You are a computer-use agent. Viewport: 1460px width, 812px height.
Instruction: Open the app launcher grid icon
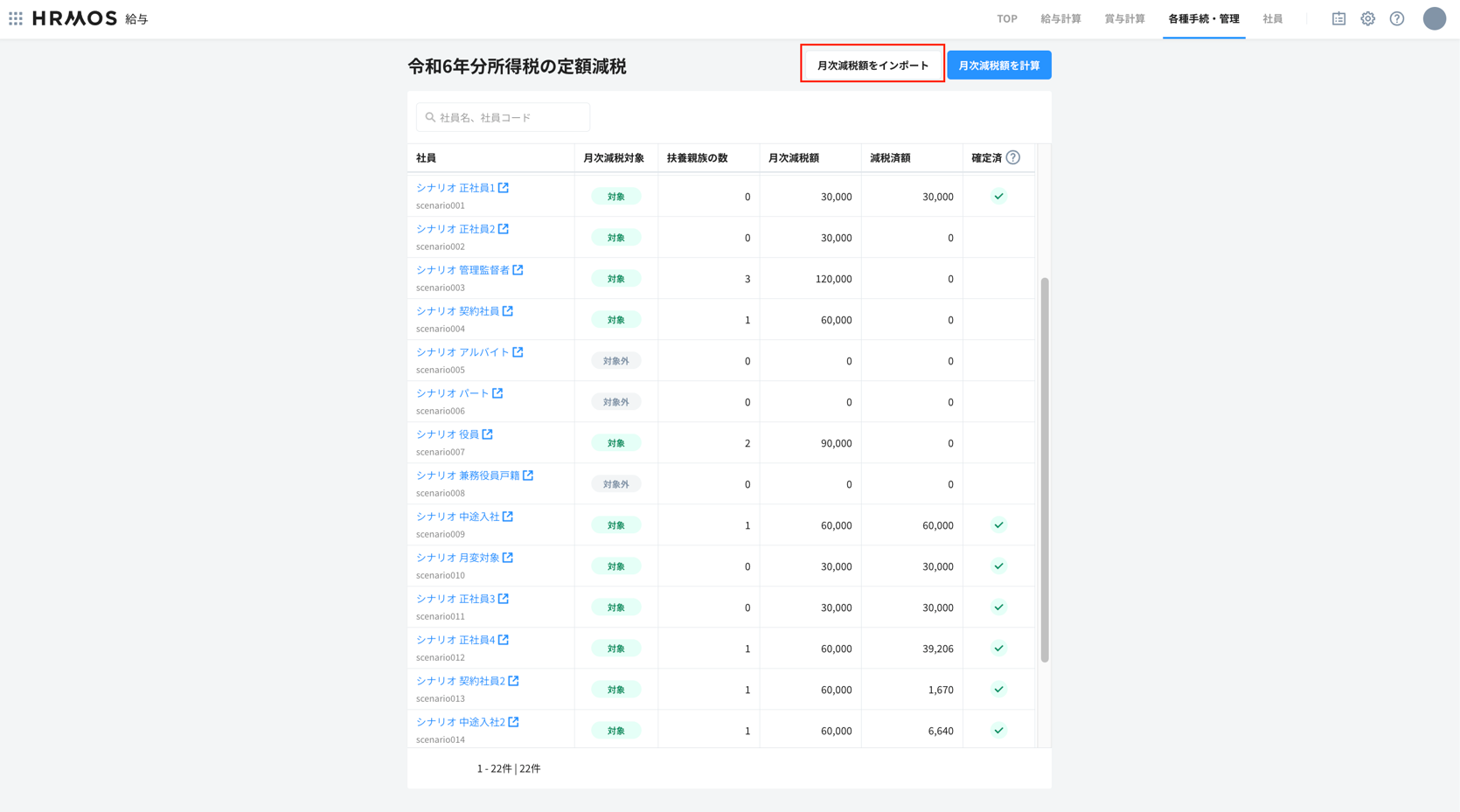[16, 18]
